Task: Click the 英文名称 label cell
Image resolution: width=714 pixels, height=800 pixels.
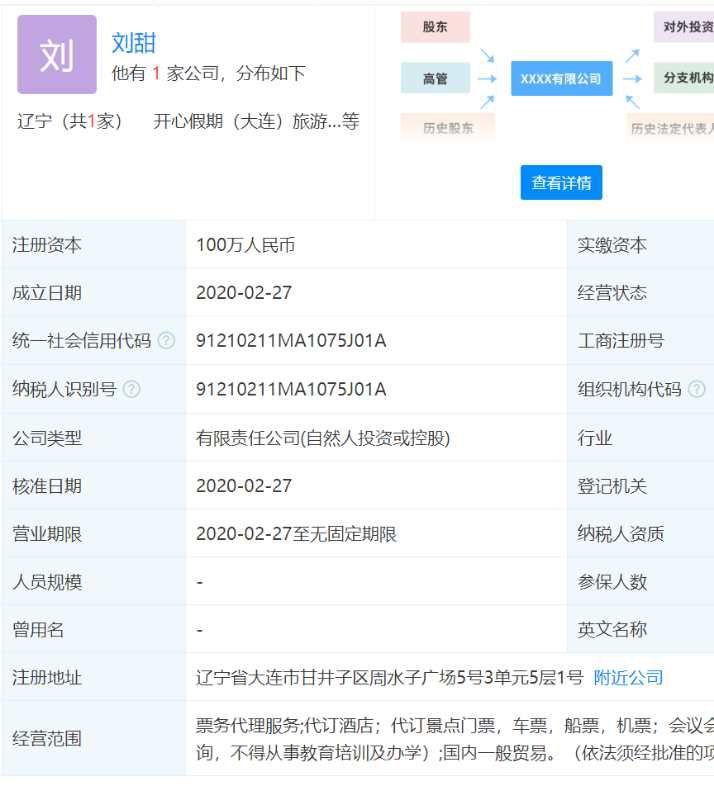Action: tap(641, 630)
